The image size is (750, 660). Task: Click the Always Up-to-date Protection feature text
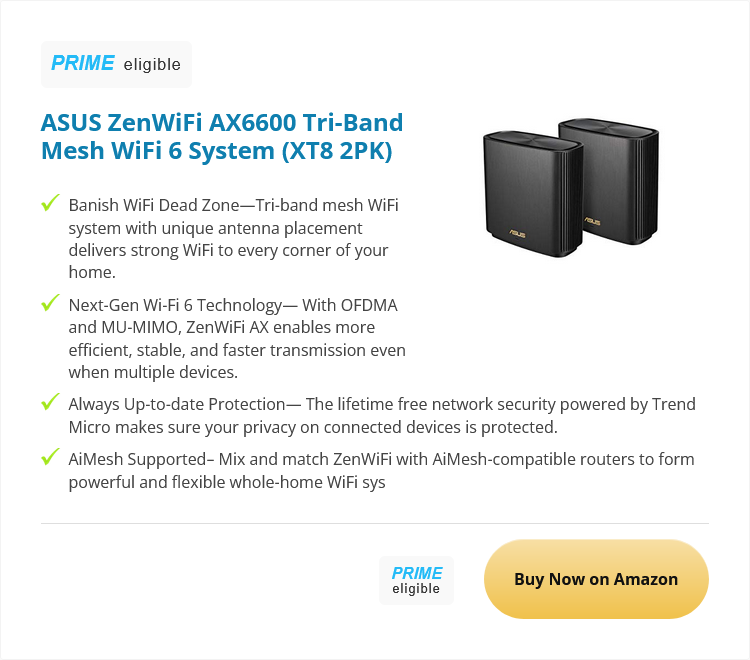point(381,416)
